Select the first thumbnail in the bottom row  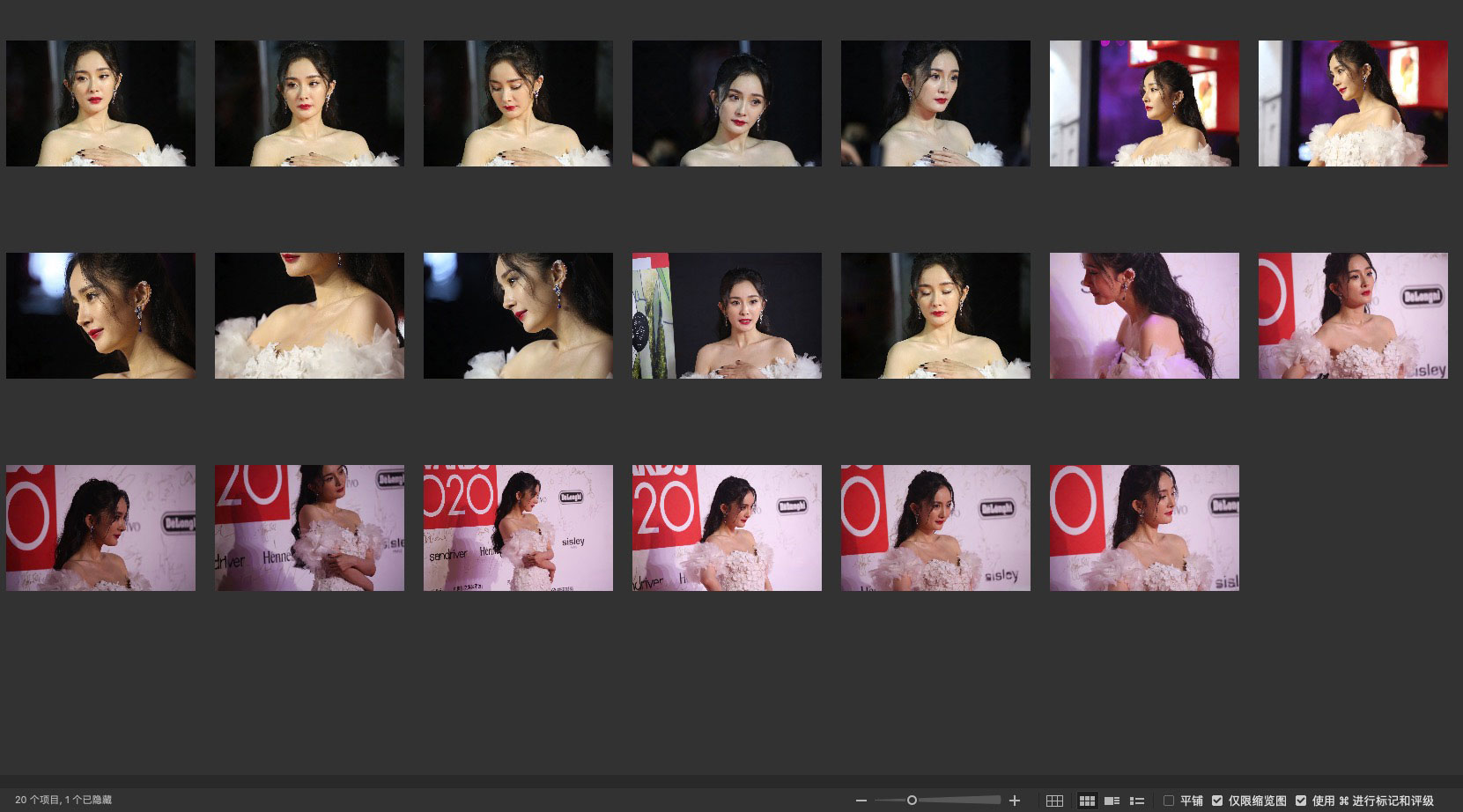tap(100, 528)
